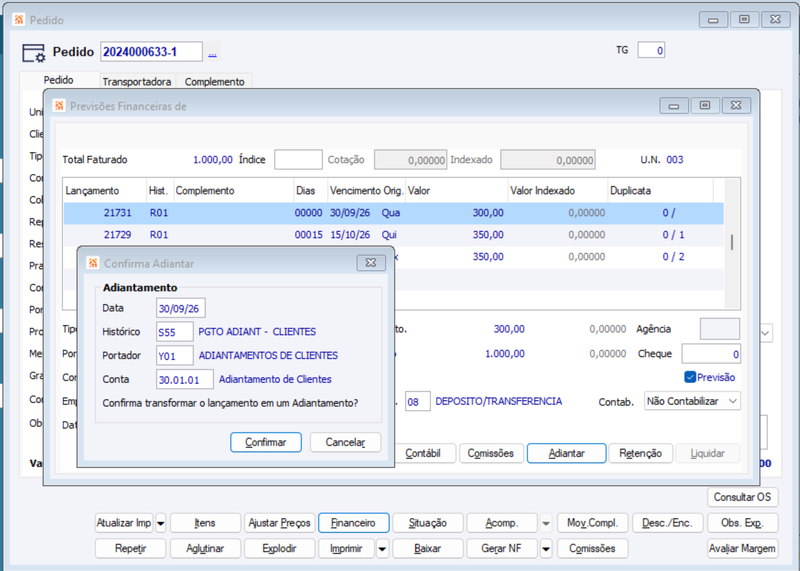Click the Financeiro button
Viewport: 800px width, 571px height.
pos(353,523)
